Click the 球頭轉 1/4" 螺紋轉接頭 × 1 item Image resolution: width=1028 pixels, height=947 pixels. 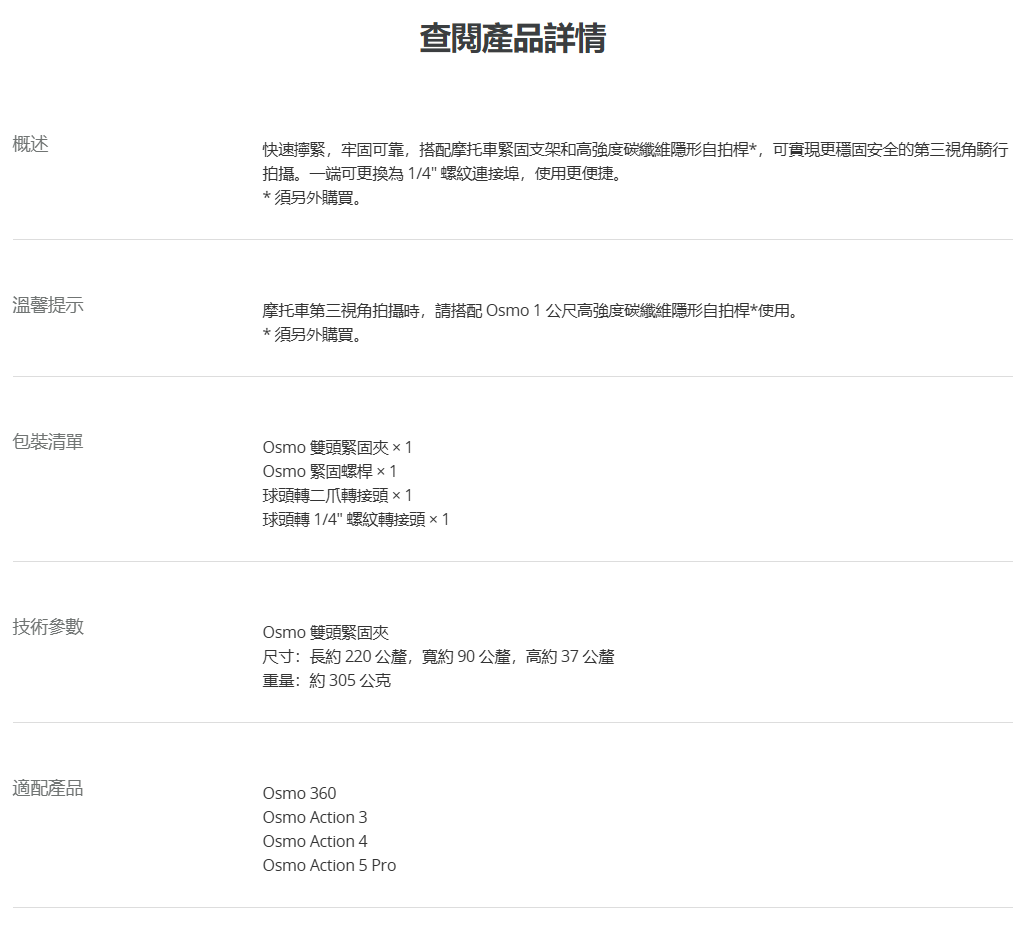(356, 519)
